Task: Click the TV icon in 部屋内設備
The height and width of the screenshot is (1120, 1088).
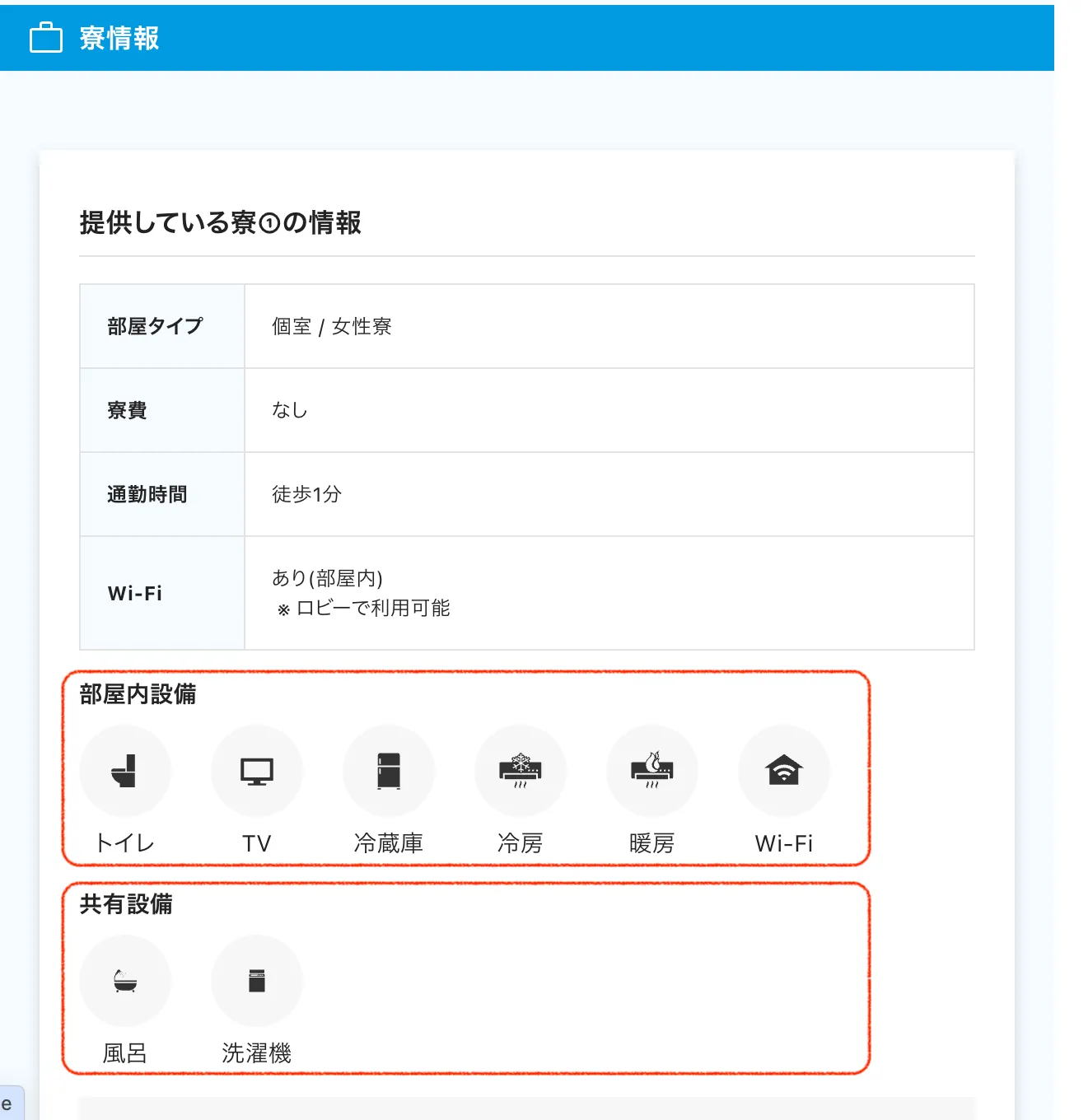Action: (x=257, y=770)
